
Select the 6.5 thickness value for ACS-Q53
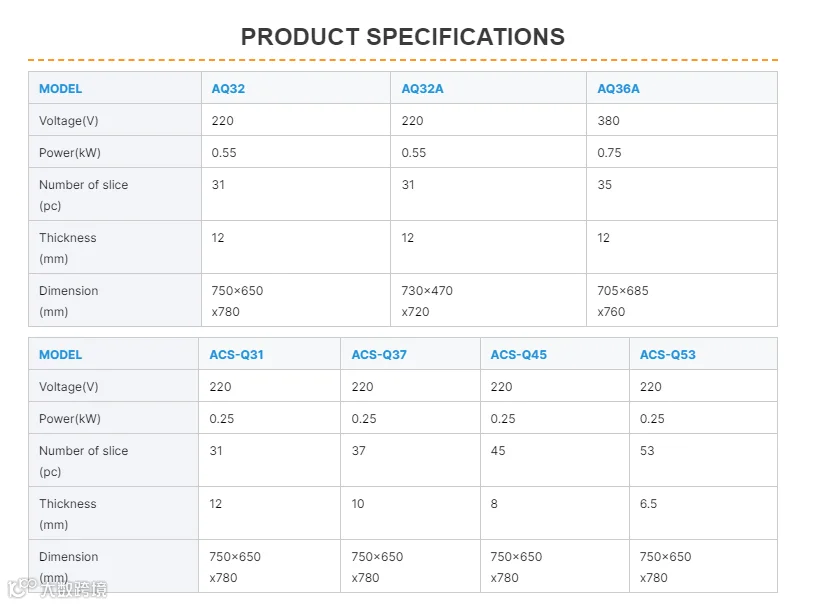tap(648, 504)
